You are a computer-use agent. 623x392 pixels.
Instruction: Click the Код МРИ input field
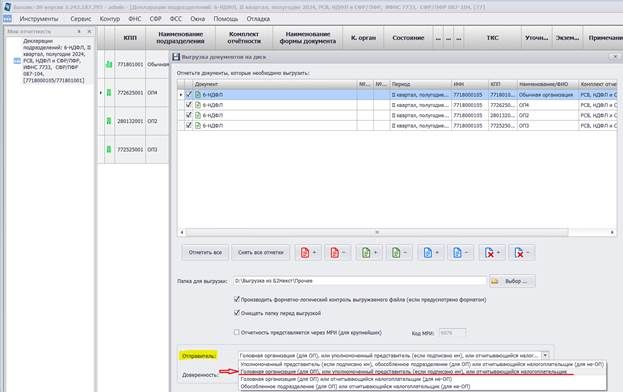[x=452, y=333]
